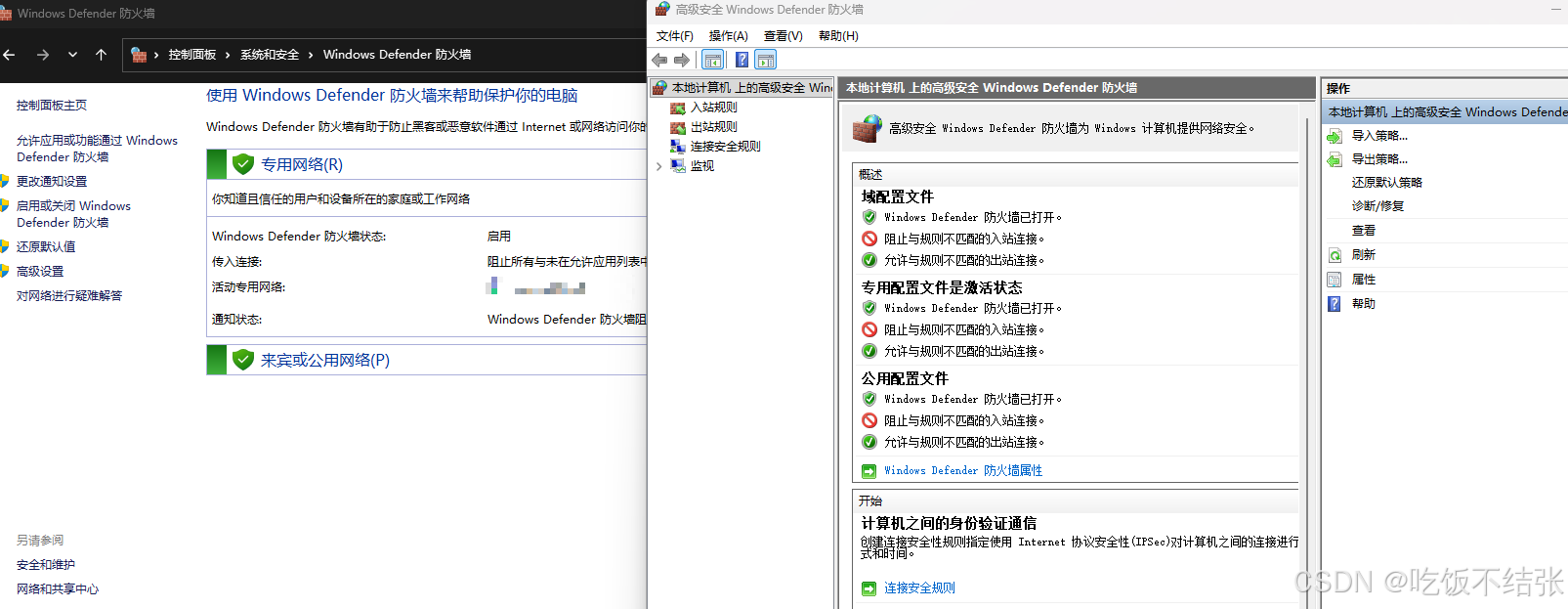Select the Inbound Rules (入站规则) tree node

[713, 108]
